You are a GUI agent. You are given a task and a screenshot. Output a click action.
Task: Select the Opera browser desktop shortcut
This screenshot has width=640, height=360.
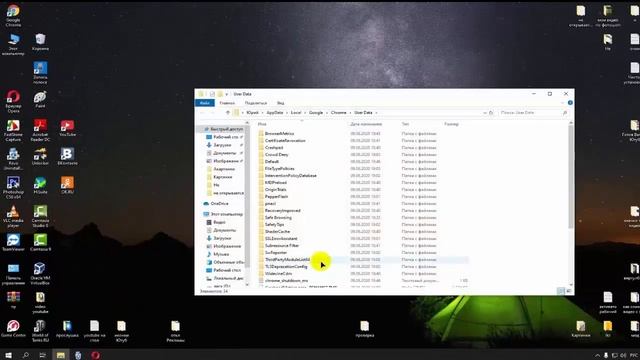coord(13,101)
